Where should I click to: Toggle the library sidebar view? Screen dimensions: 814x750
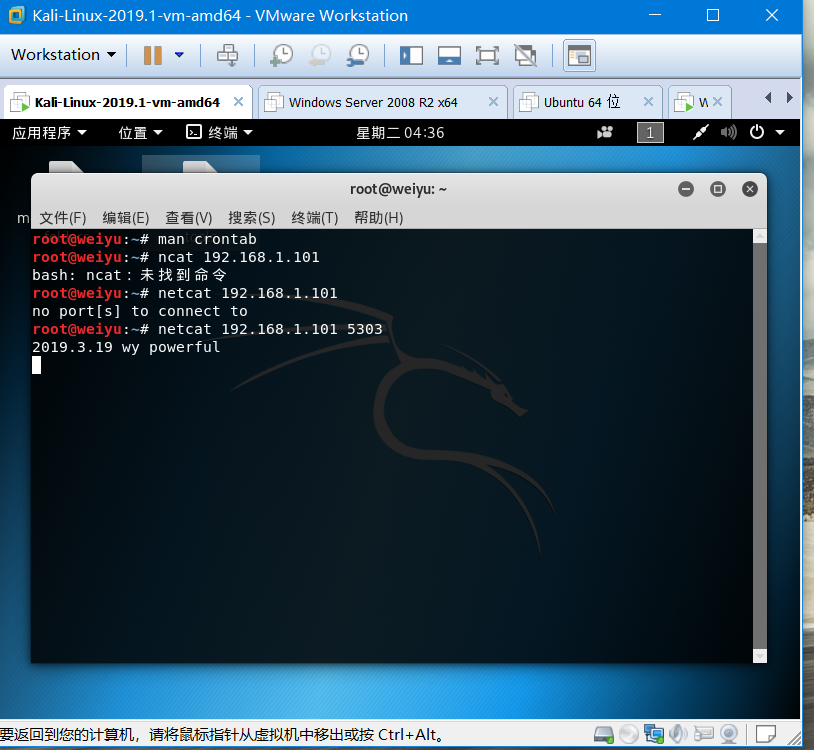[411, 55]
